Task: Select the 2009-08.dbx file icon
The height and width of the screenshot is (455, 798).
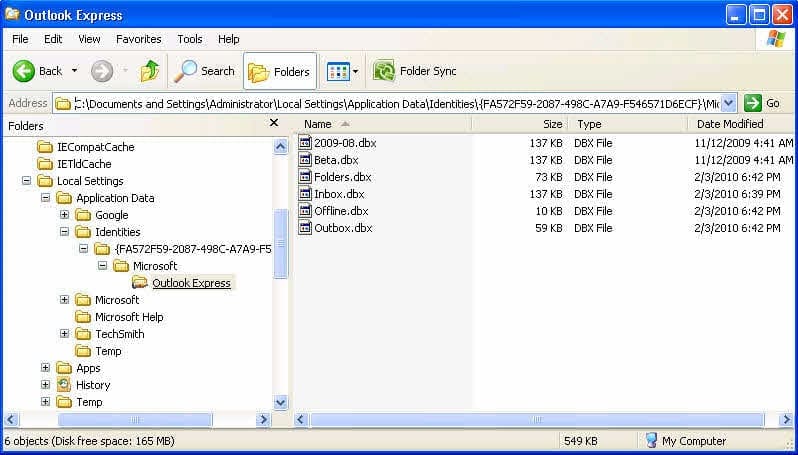Action: (x=305, y=143)
